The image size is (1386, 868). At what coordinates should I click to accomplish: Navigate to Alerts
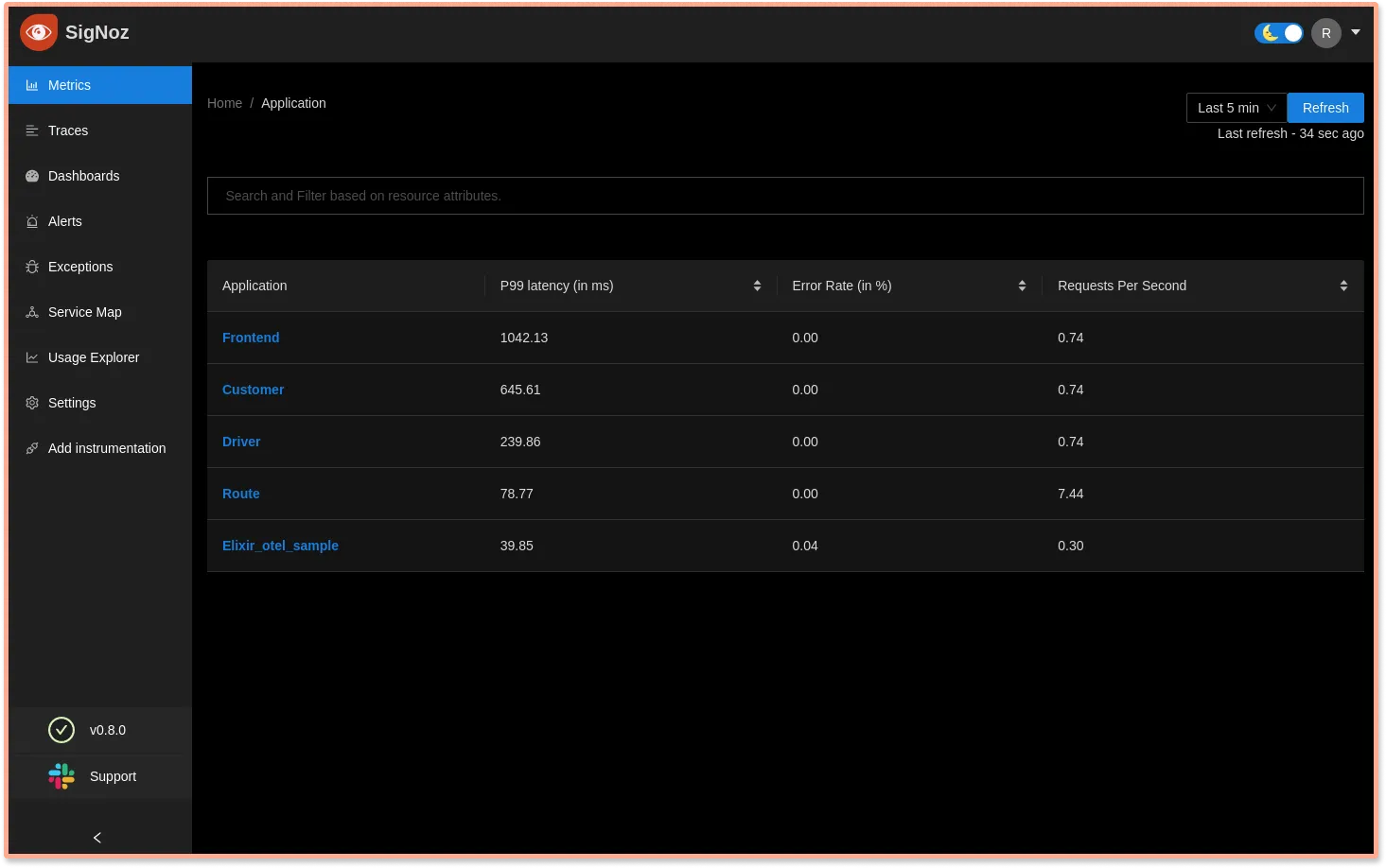click(100, 221)
